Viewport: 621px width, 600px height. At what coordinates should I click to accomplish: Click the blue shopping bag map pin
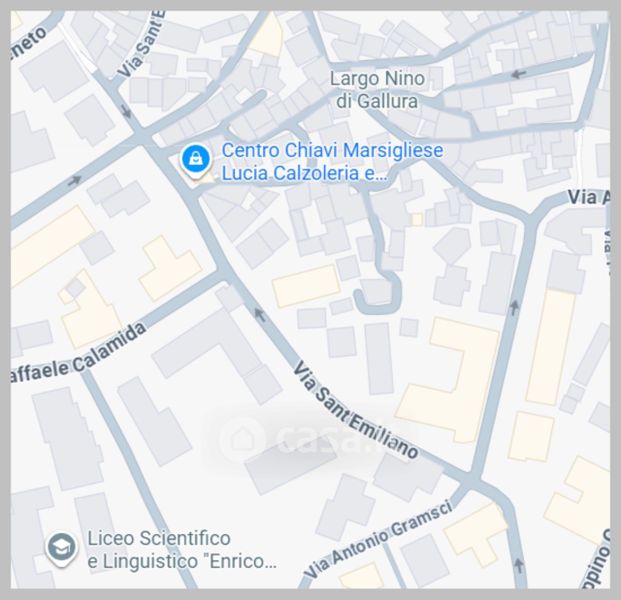(x=195, y=162)
